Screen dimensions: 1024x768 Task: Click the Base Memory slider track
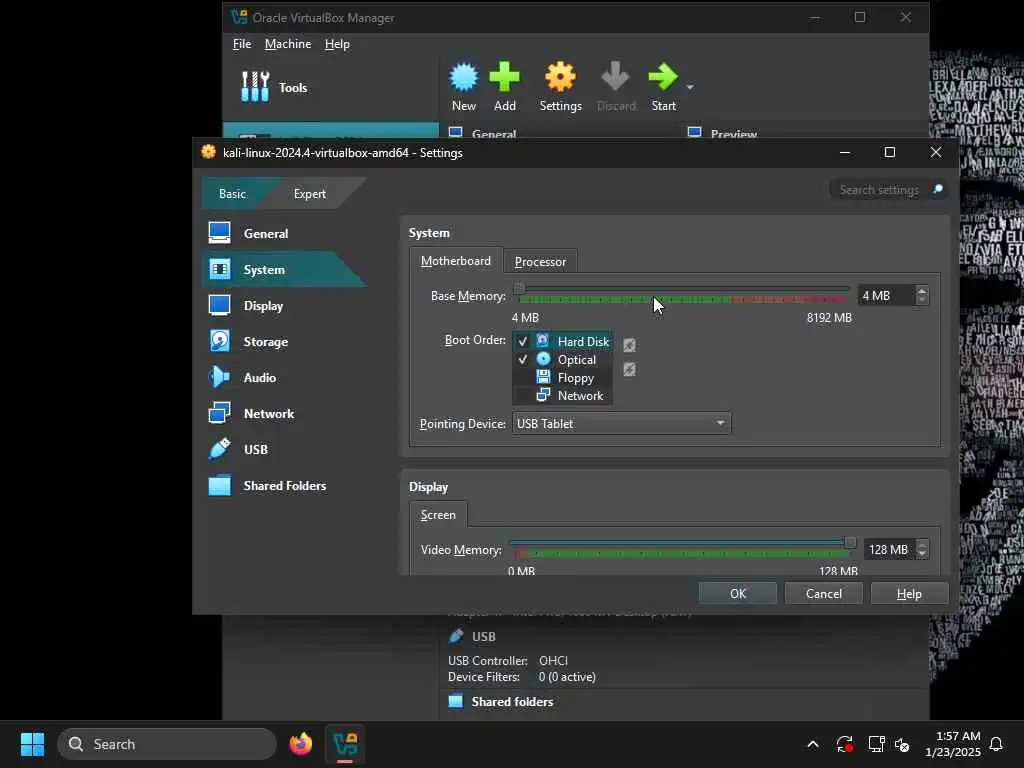tap(683, 289)
